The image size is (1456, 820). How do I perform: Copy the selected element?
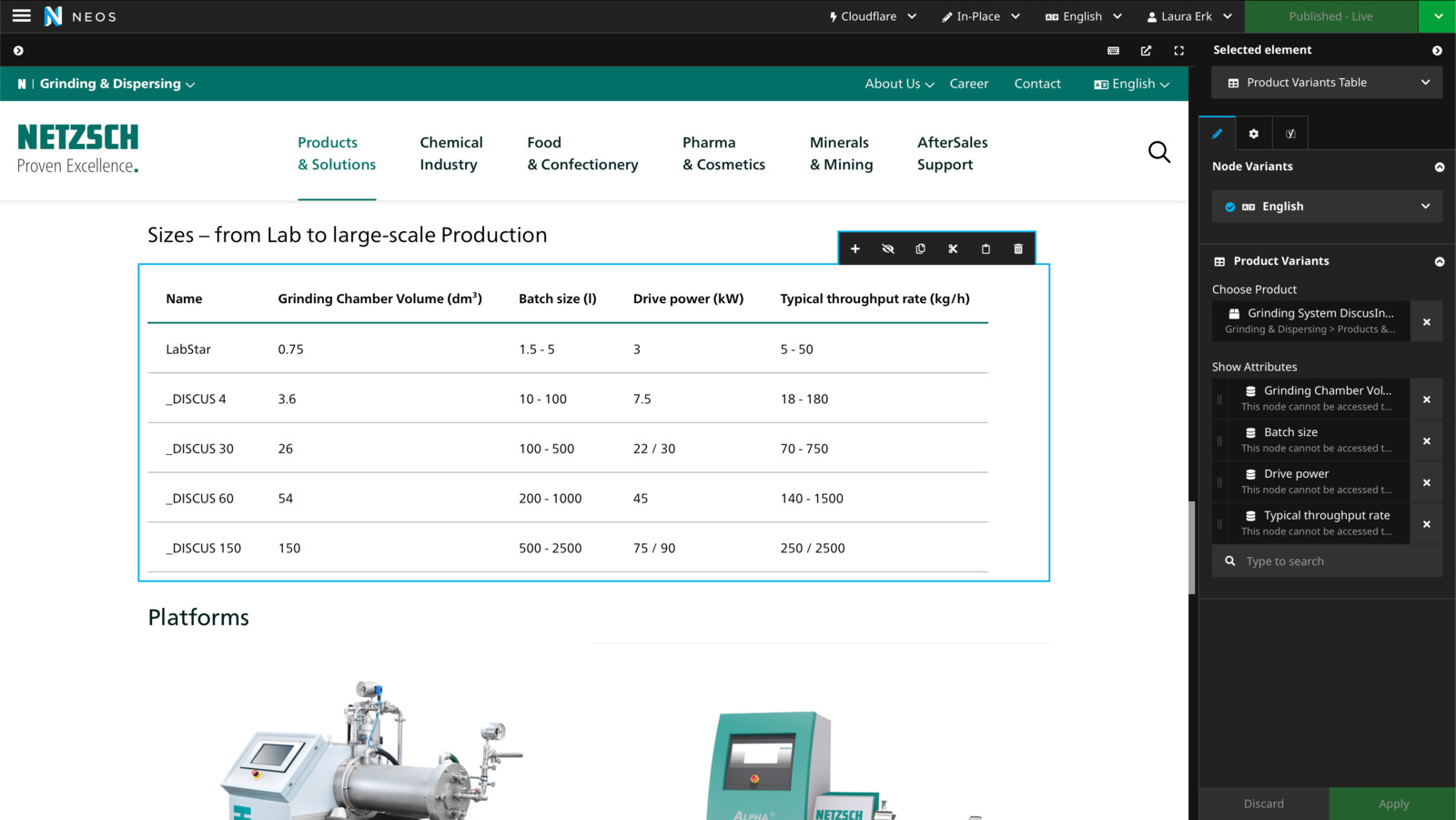[920, 248]
